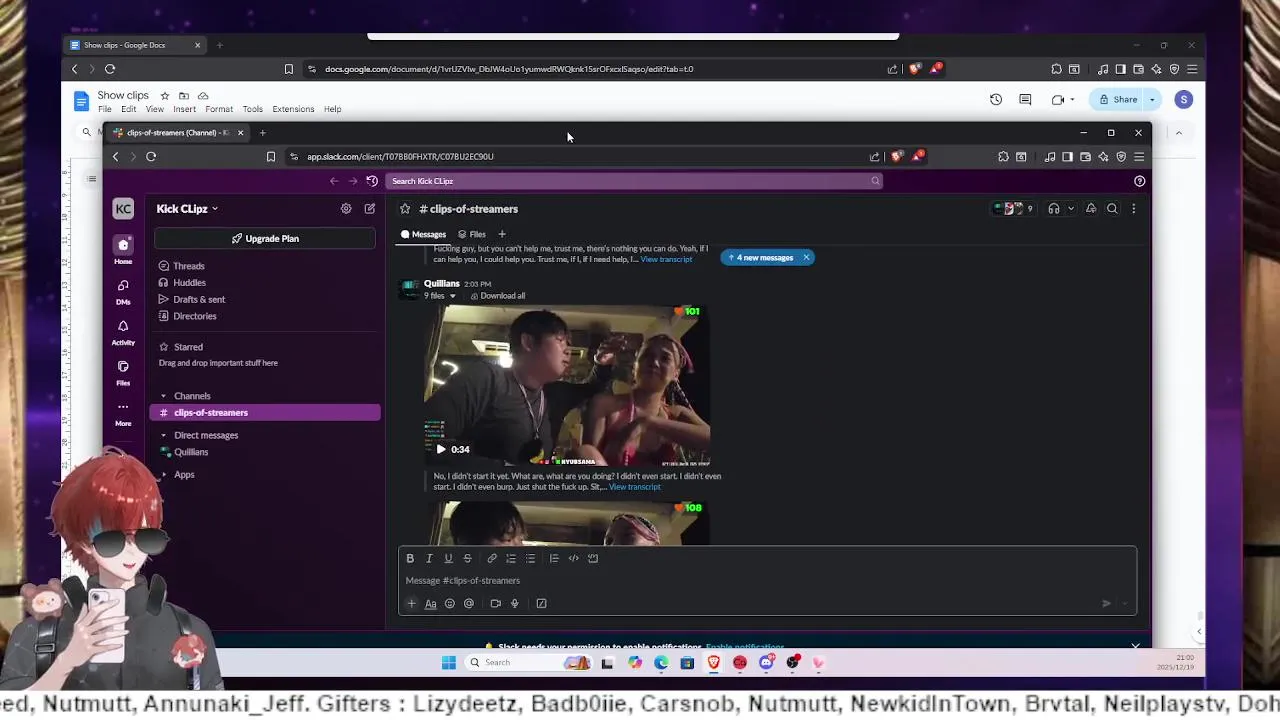Click the Upgrade Plan button
This screenshot has width=1280, height=720.
[265, 238]
